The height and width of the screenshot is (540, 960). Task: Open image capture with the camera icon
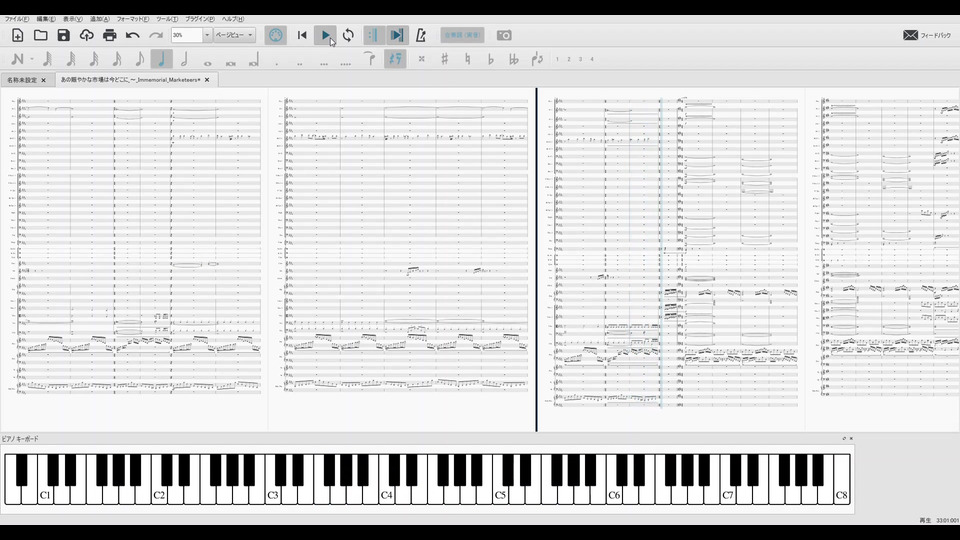pyautogui.click(x=504, y=36)
